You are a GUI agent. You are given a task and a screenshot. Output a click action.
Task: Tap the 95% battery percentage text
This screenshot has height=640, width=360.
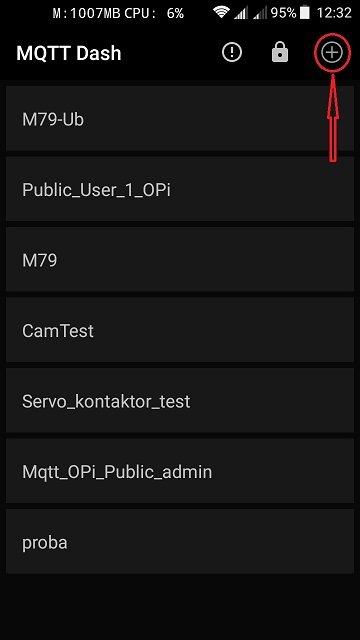[x=283, y=13]
